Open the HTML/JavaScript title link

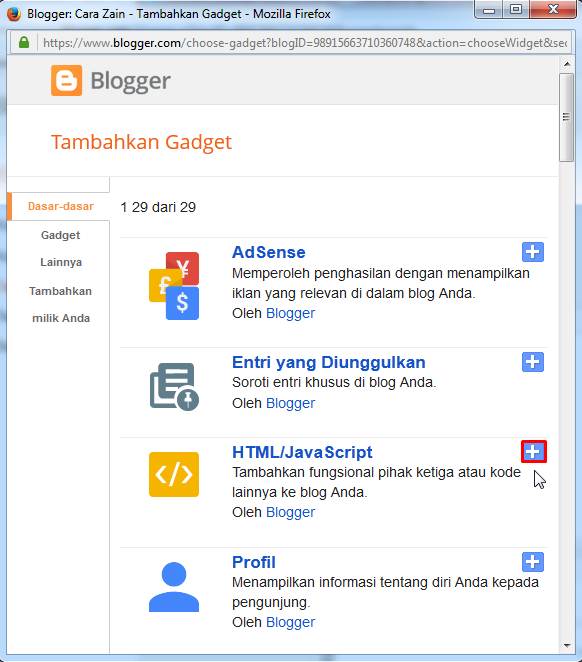click(x=302, y=452)
